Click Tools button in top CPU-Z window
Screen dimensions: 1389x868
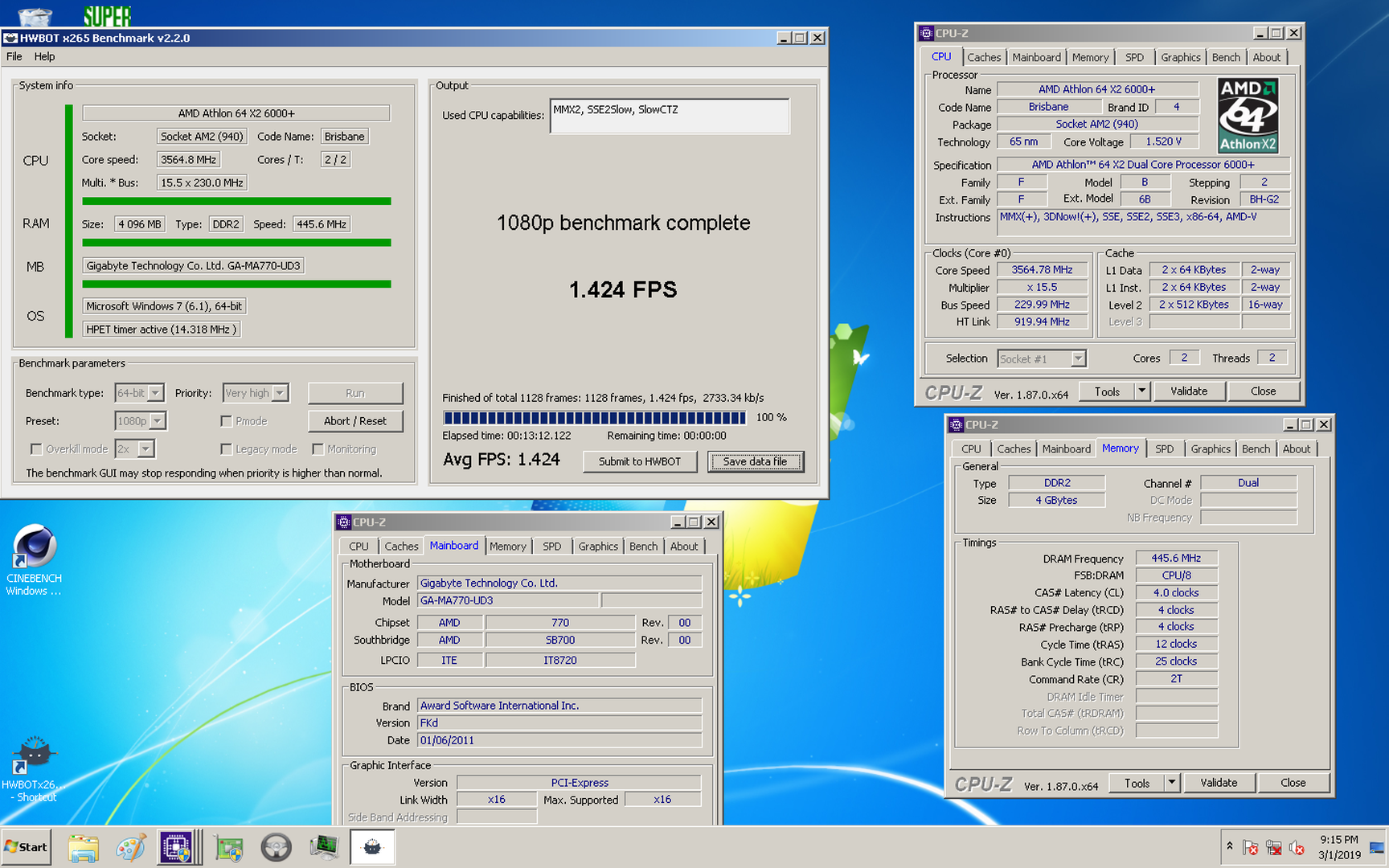click(1107, 391)
